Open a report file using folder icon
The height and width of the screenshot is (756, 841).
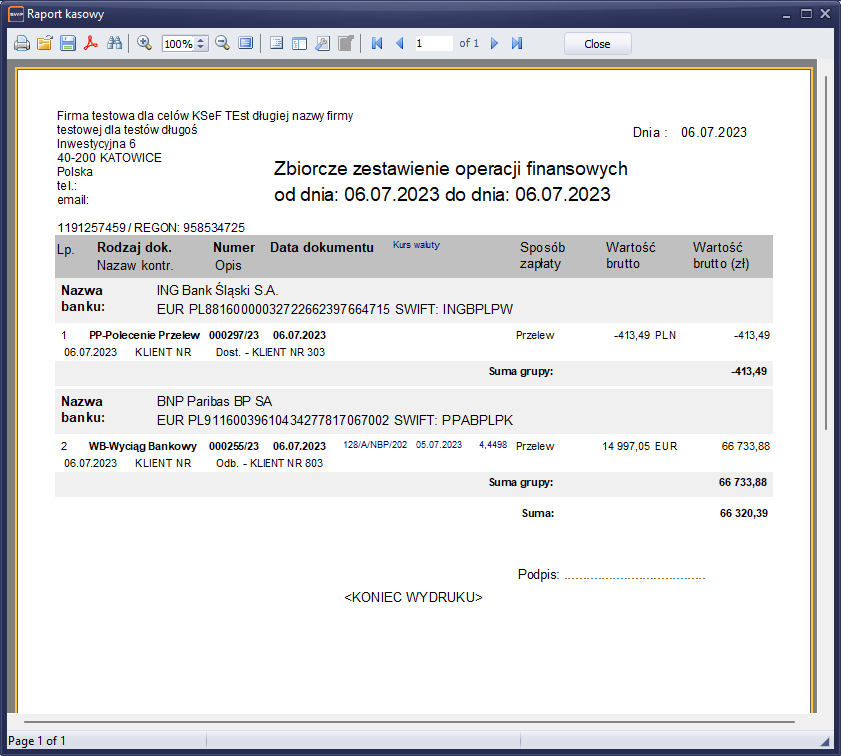45,44
